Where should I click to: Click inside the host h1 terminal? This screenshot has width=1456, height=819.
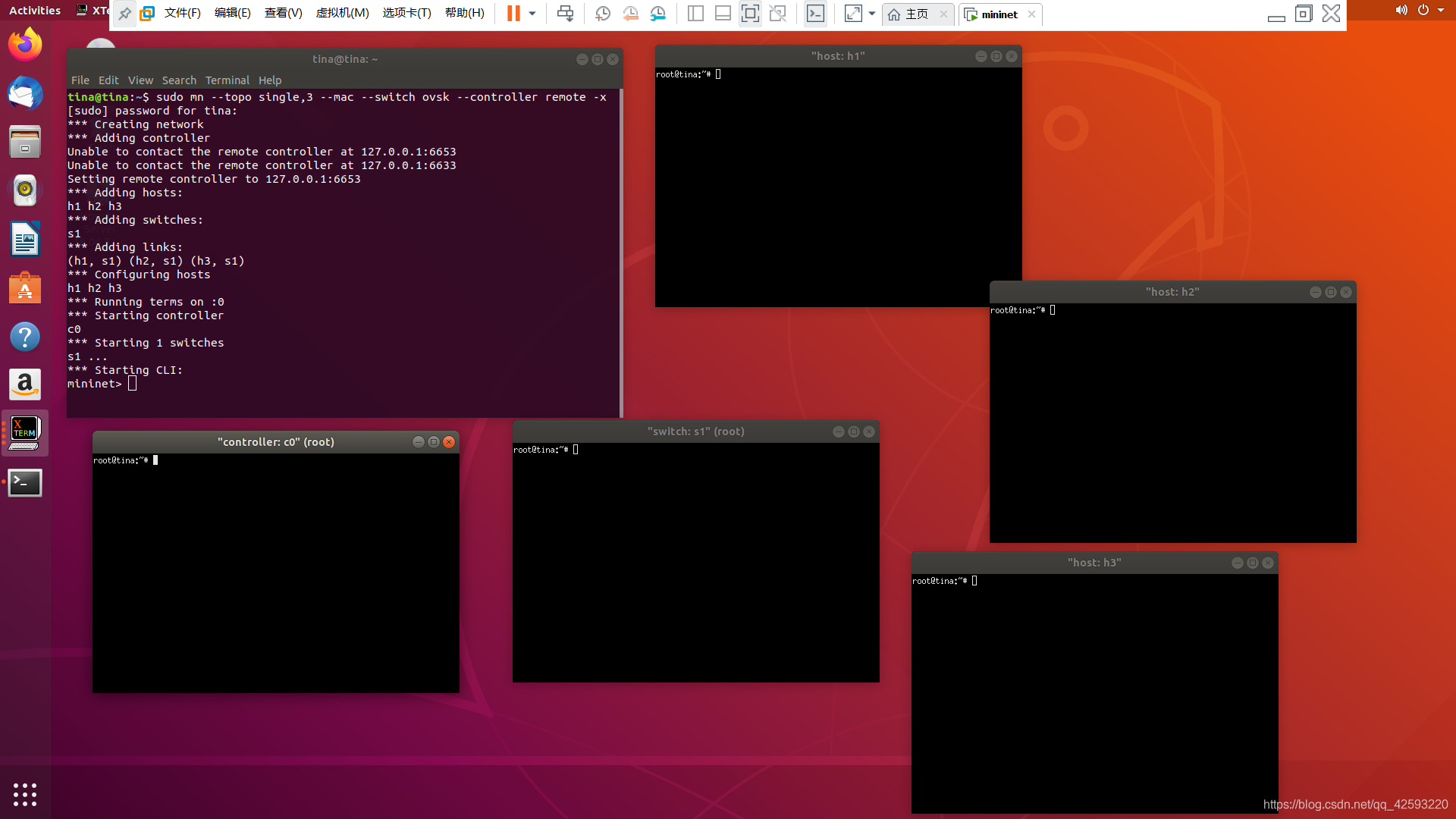838,190
